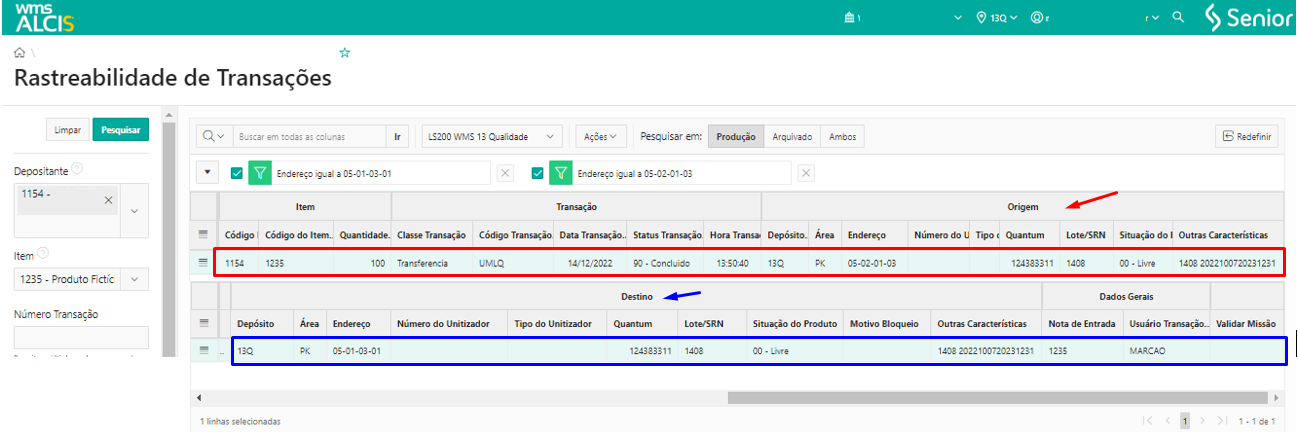Click the UMLQ transaction code cell

coord(513,262)
